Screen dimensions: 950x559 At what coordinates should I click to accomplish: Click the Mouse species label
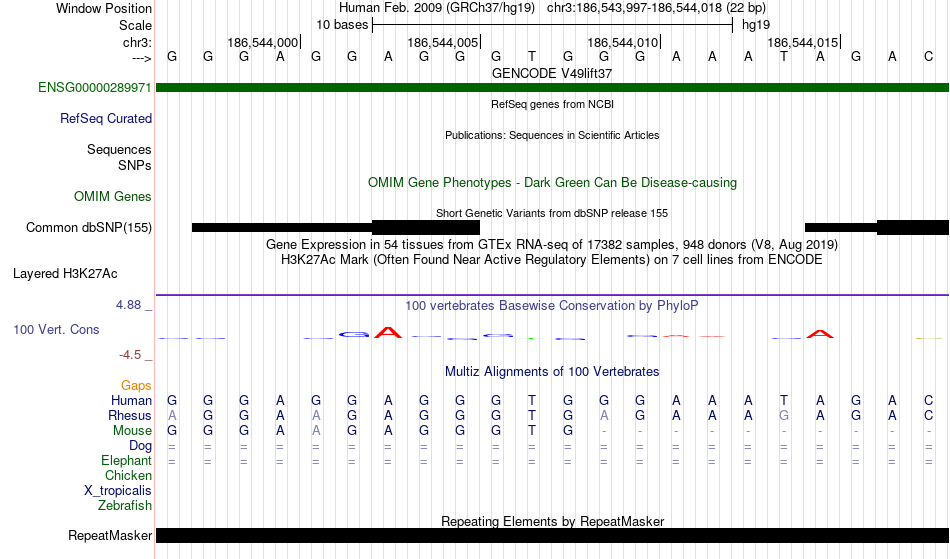coord(133,431)
